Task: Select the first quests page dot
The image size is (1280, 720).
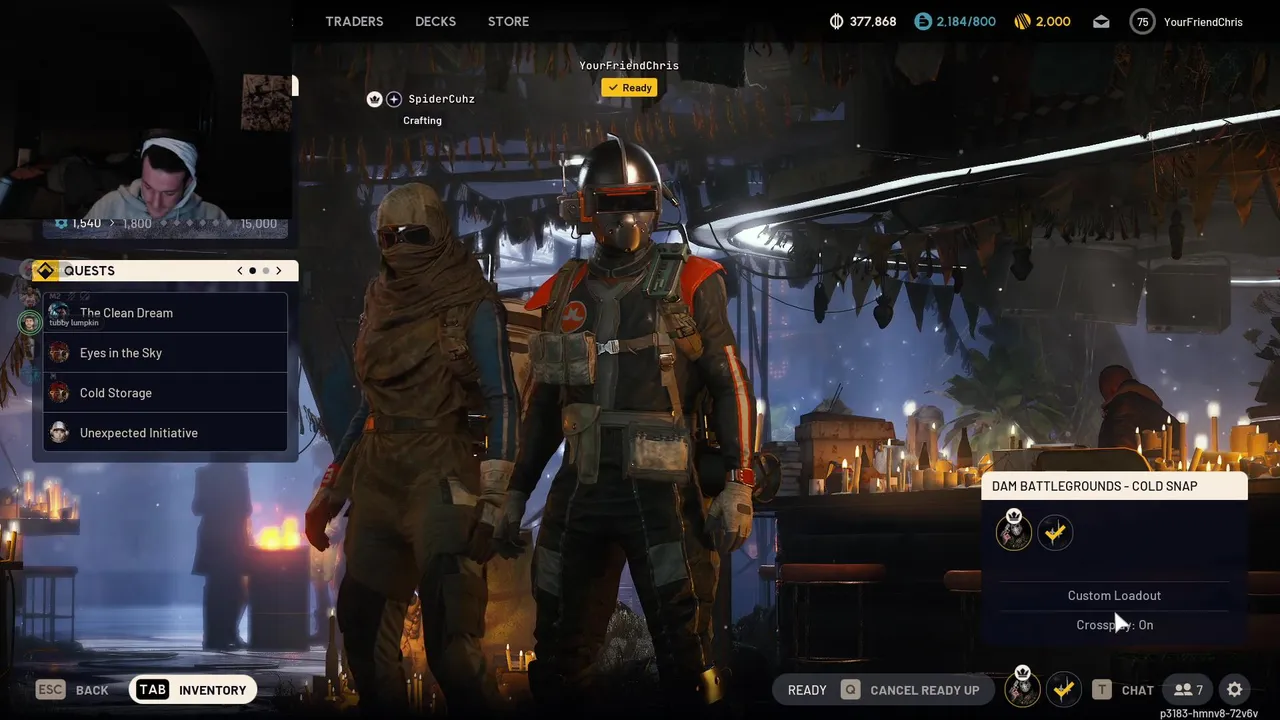Action: pyautogui.click(x=252, y=271)
